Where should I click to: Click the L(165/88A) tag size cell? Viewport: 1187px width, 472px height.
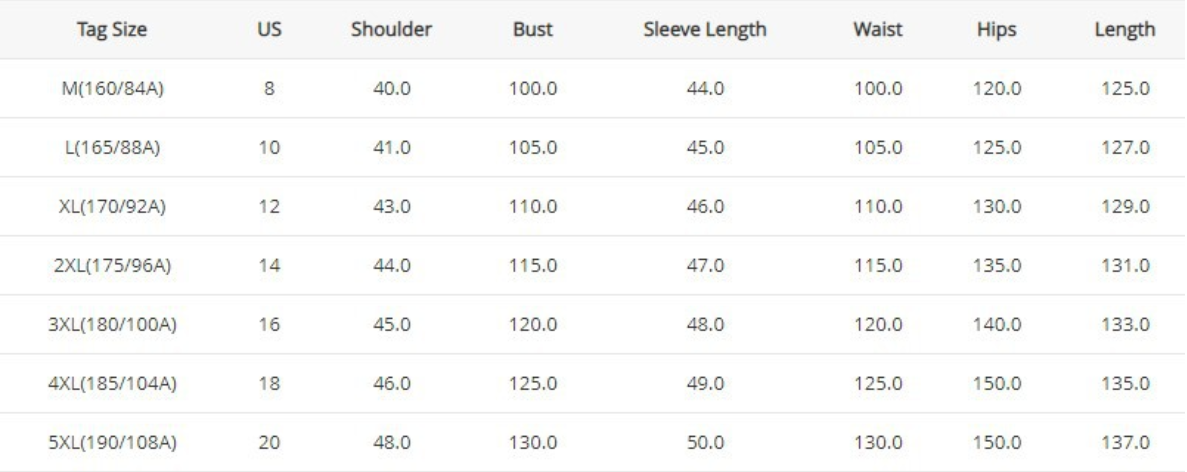(x=112, y=148)
